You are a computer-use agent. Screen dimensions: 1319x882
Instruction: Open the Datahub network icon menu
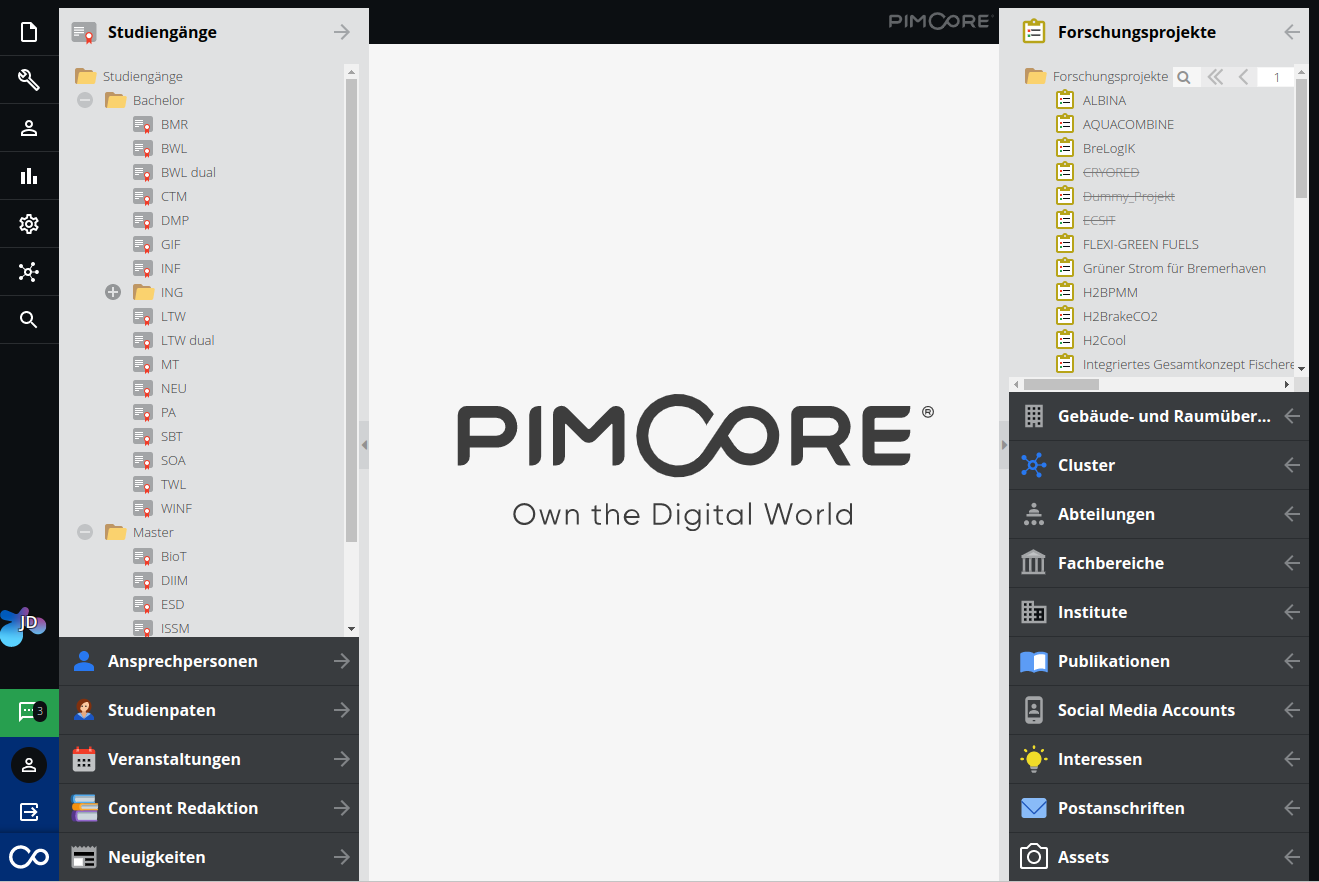29,272
